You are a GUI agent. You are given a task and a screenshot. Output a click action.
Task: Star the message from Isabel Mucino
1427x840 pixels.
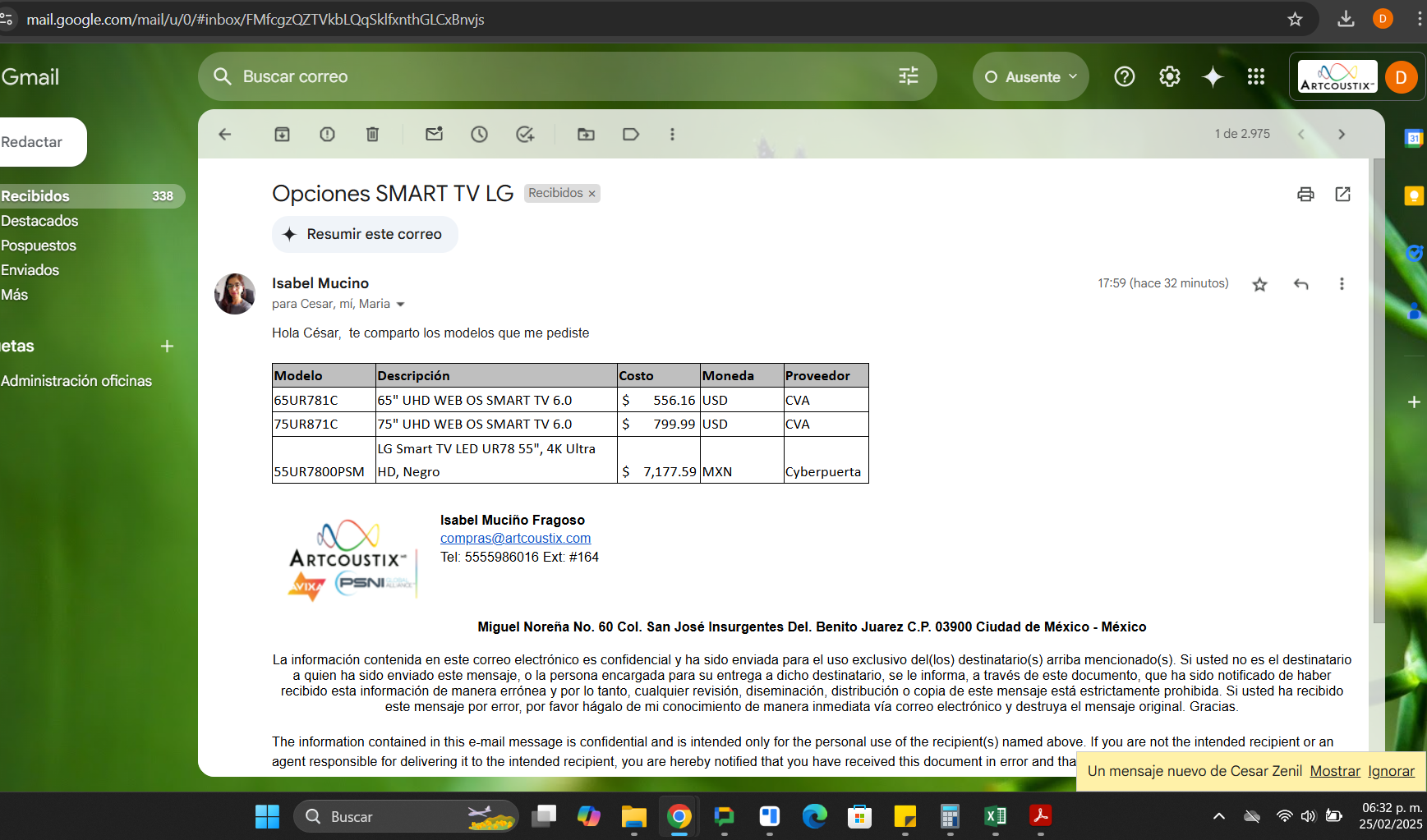(x=1259, y=284)
